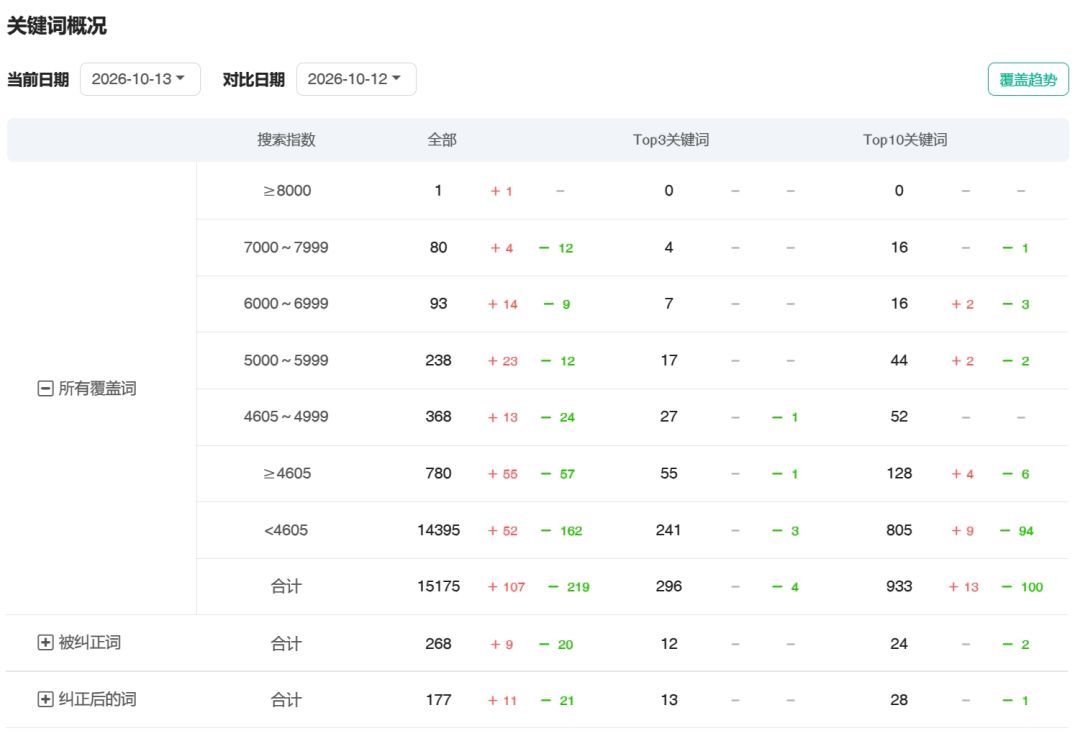Click the Top3关键词 column header
1080x736 pixels.
pyautogui.click(x=671, y=140)
